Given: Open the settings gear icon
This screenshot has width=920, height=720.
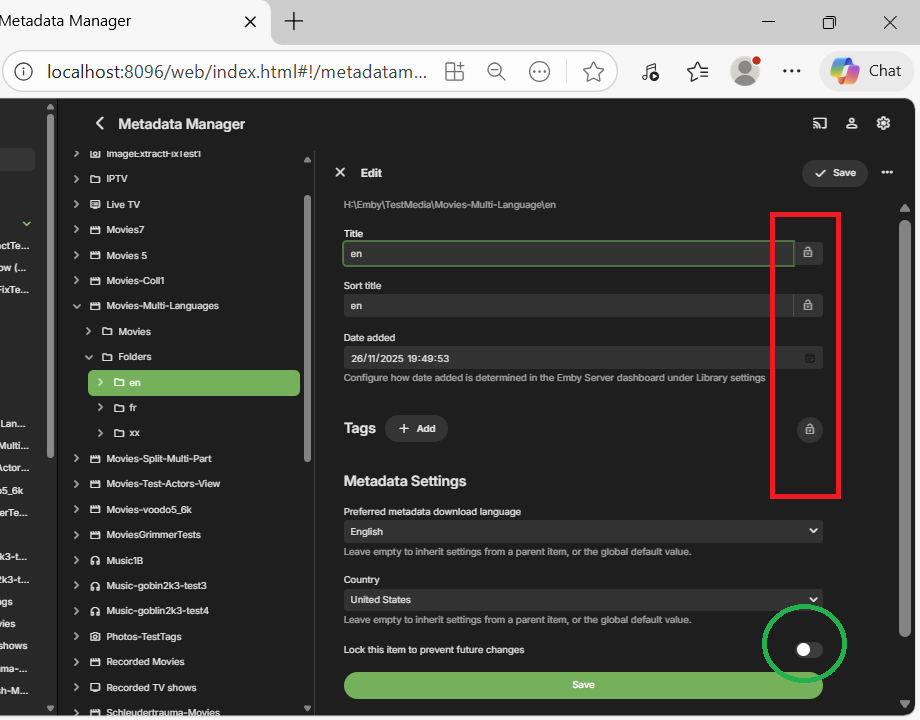Looking at the screenshot, I should [883, 123].
